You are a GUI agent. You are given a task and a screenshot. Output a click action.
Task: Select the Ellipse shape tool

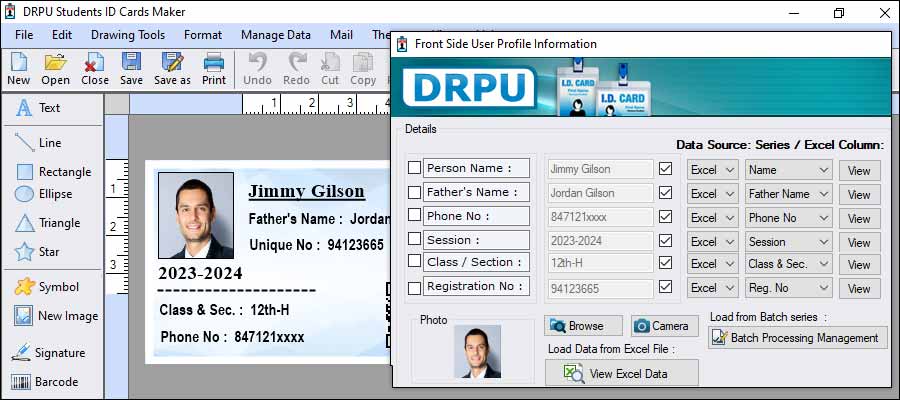44,194
